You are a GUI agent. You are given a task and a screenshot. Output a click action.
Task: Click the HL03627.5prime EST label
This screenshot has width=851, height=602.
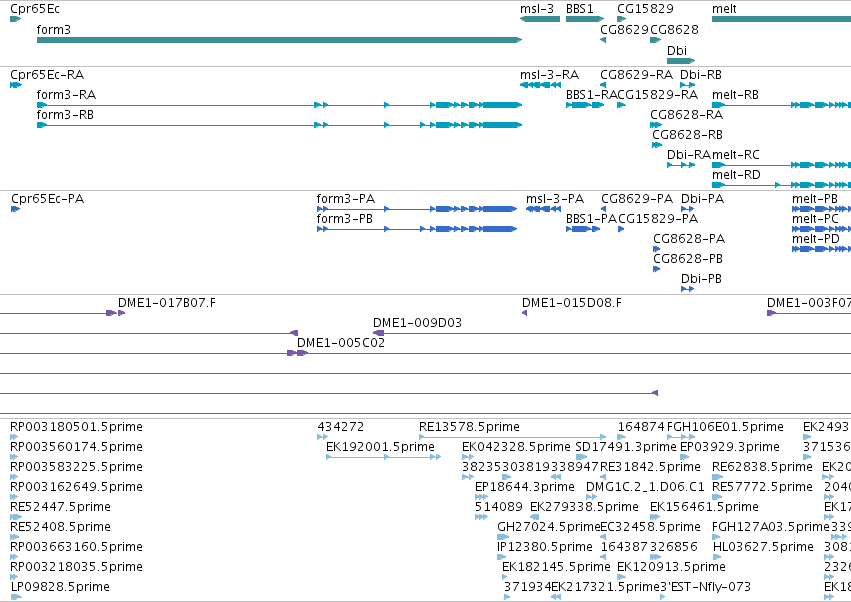pyautogui.click(x=763, y=548)
